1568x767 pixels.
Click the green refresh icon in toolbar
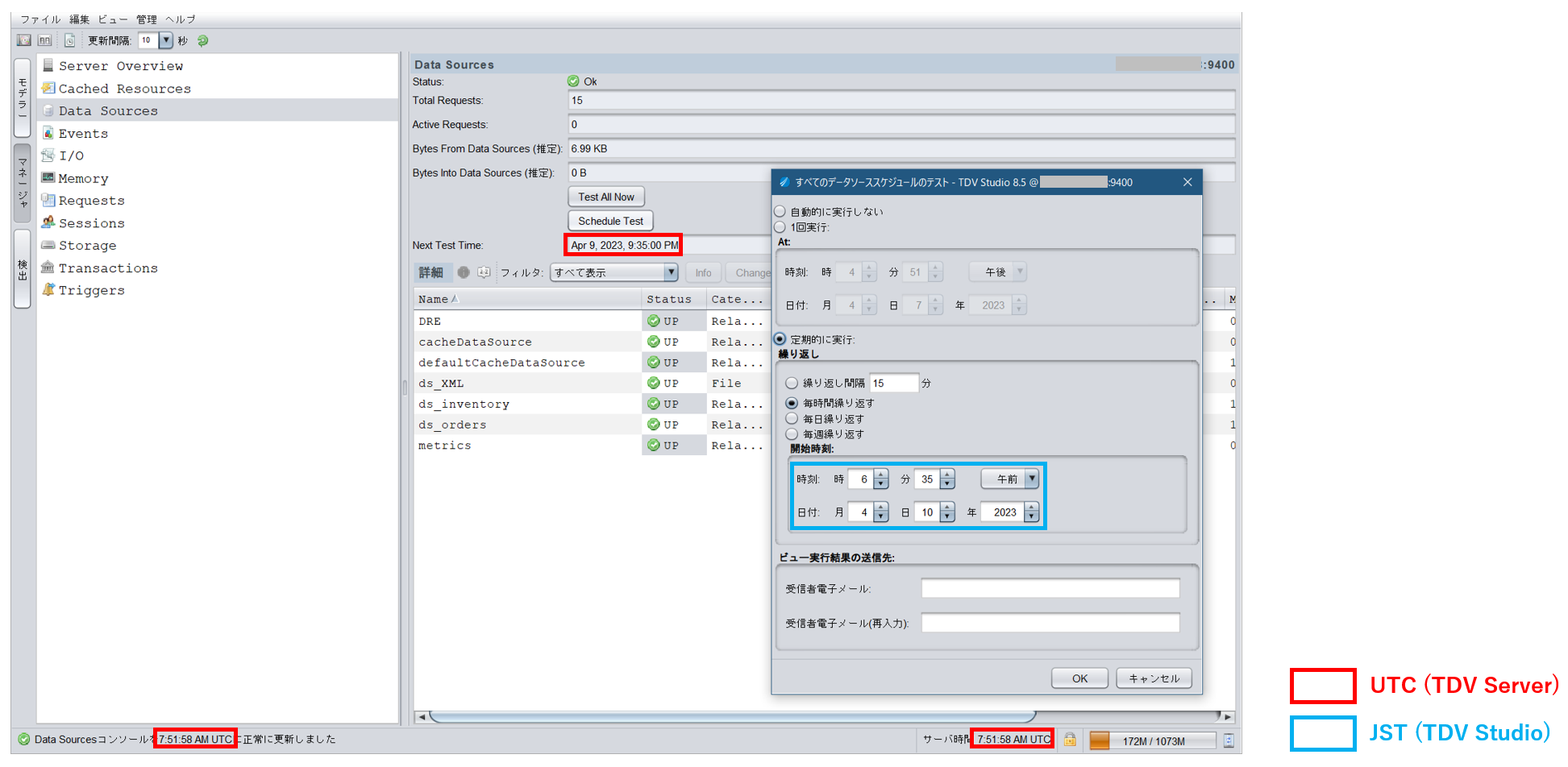point(203,40)
